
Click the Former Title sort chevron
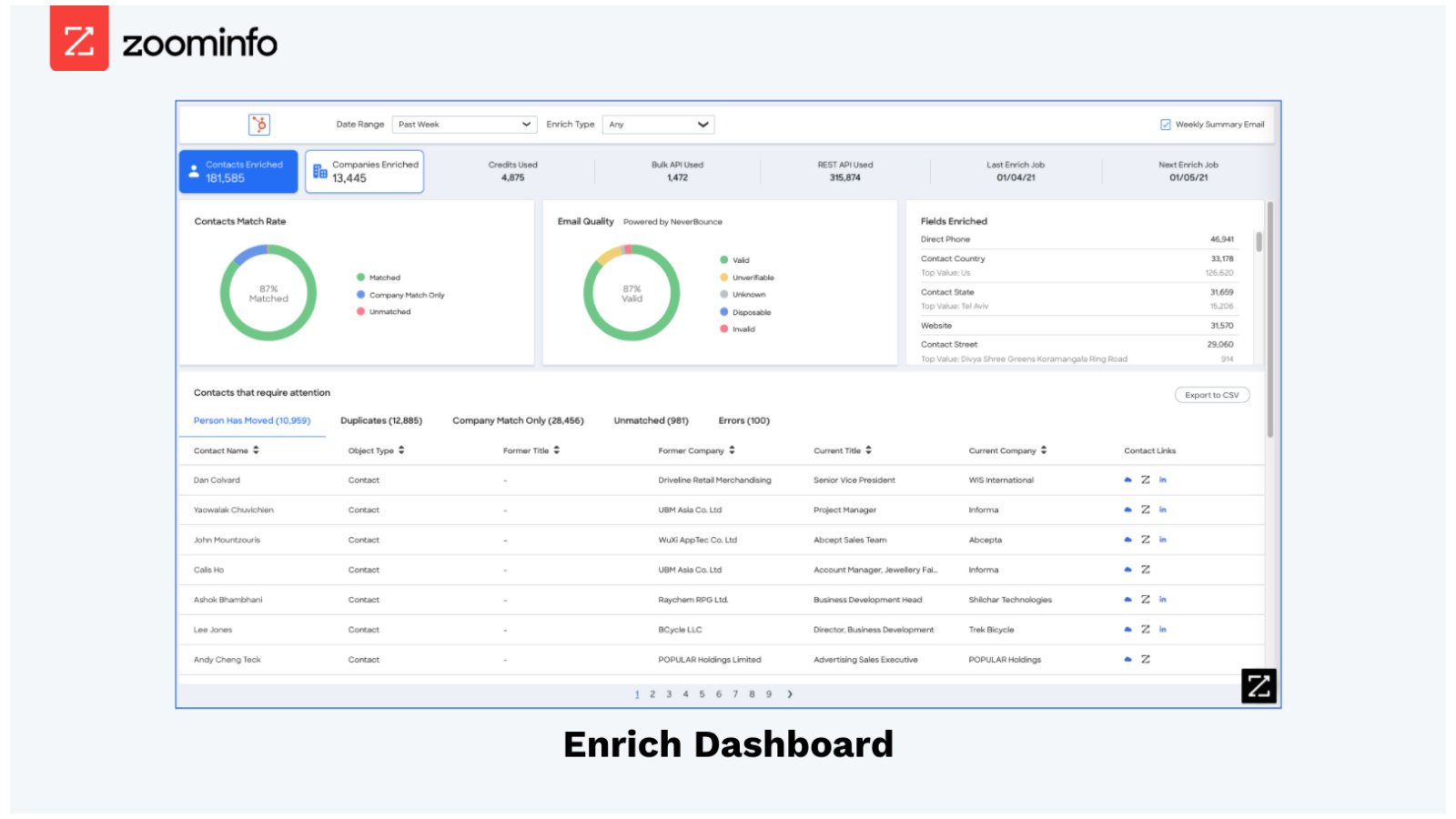click(556, 450)
